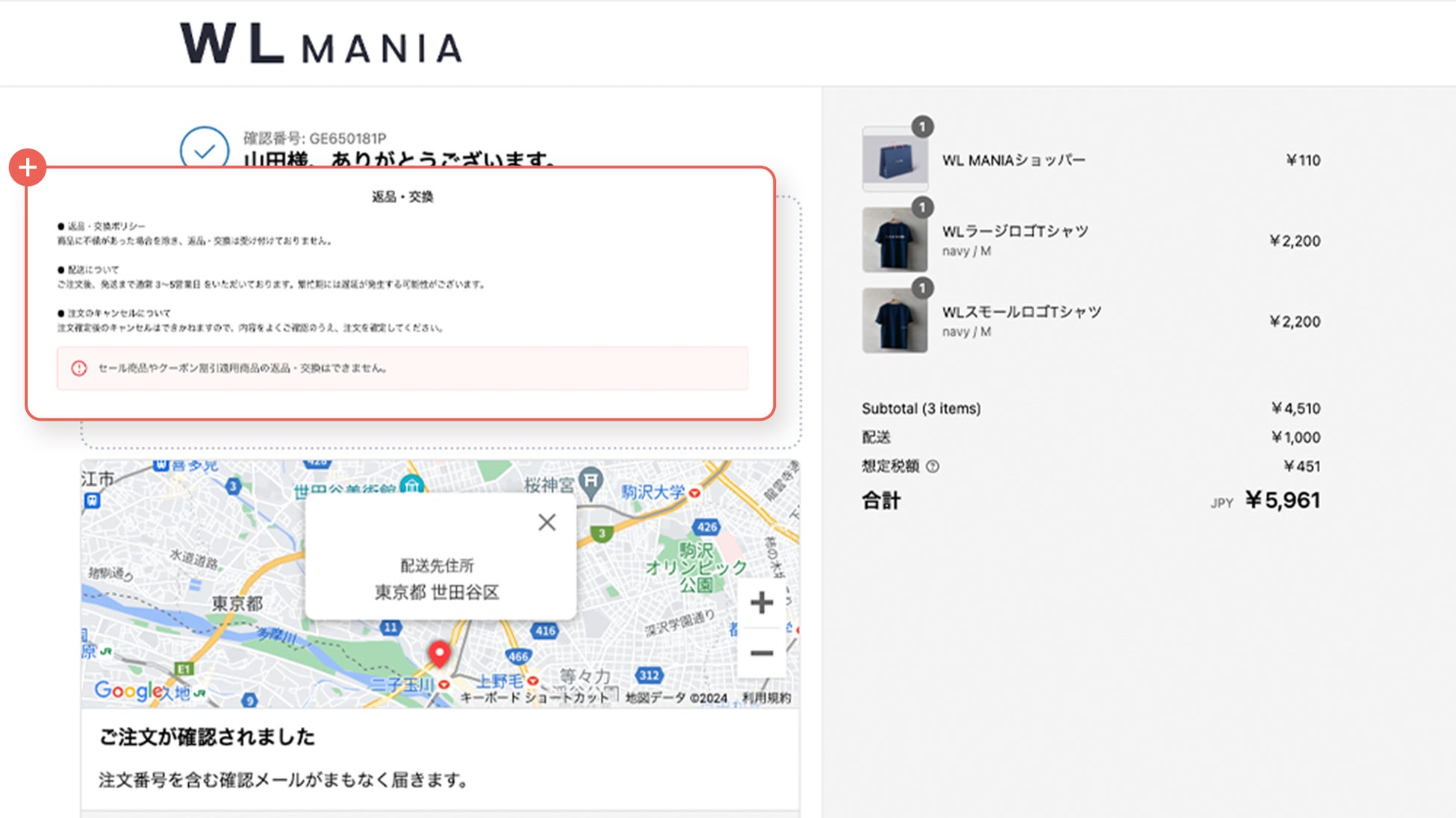1456x818 pixels.
Task: Zoom in on the map
Action: (761, 602)
